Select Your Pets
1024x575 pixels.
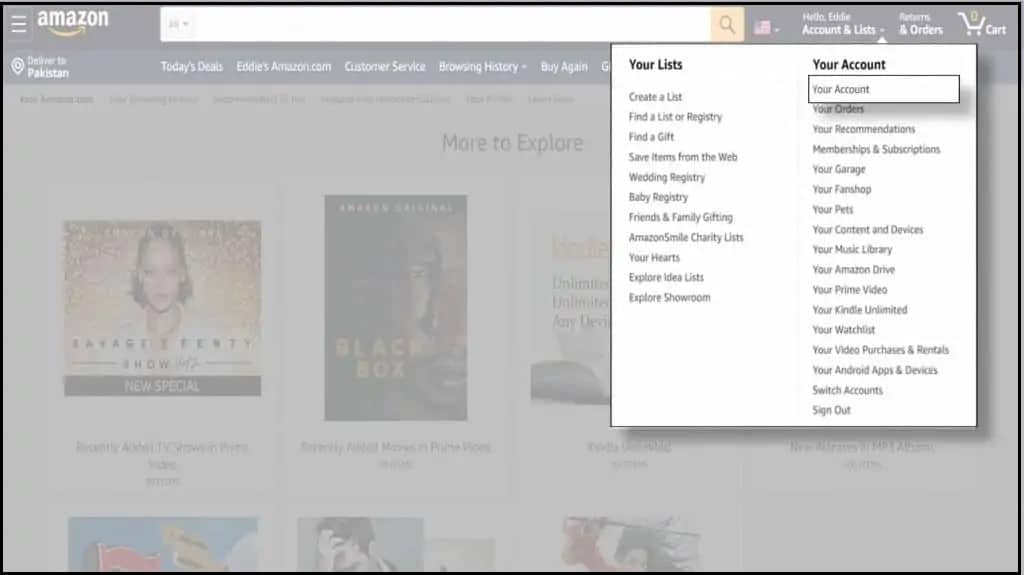[x=833, y=210]
